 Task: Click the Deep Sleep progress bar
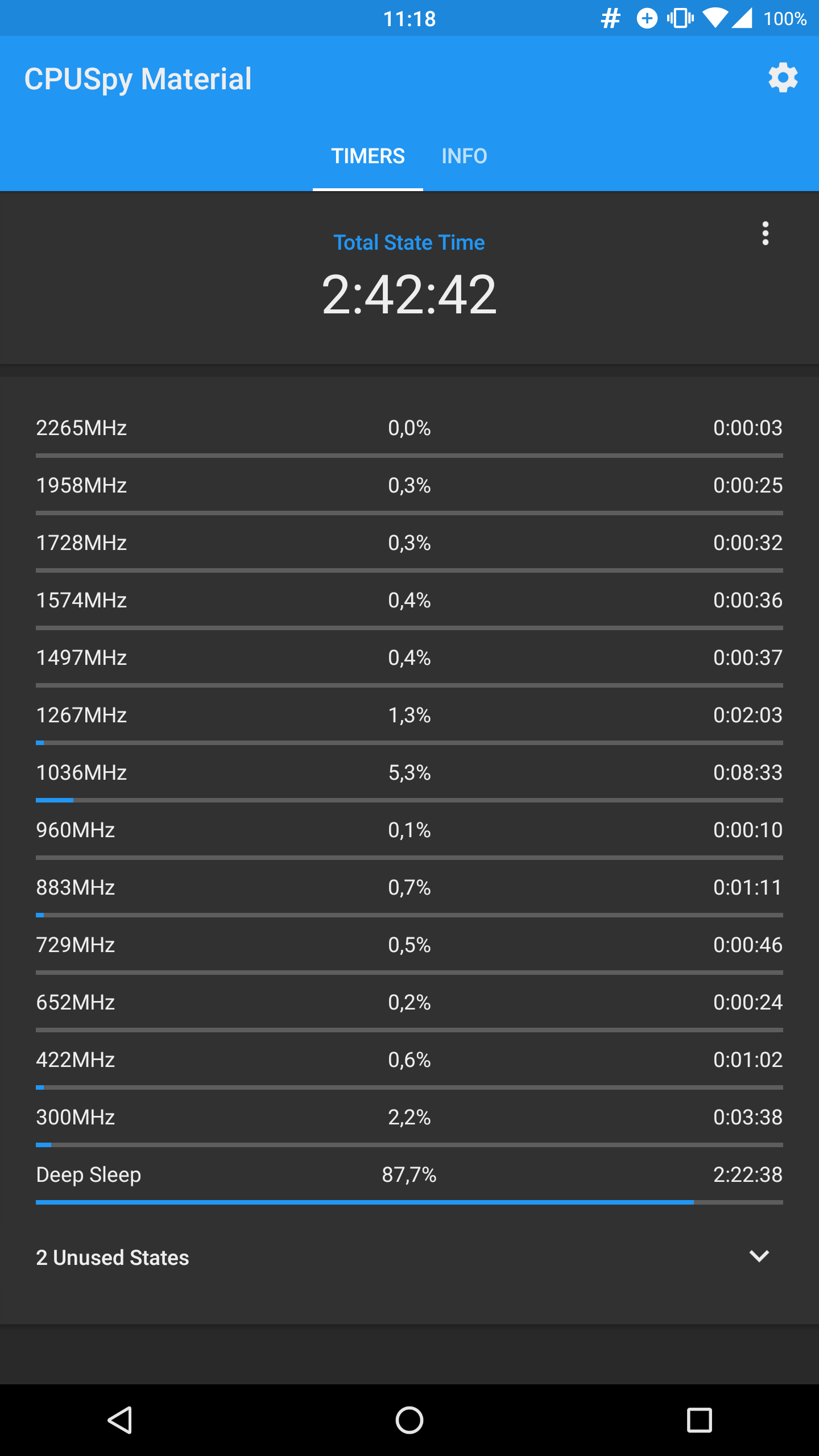(x=409, y=1202)
